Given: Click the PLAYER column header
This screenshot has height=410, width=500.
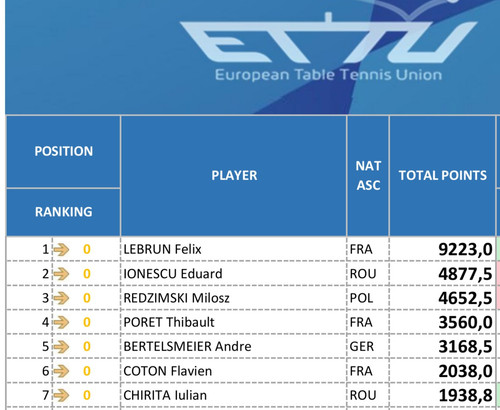Looking at the screenshot, I should click(x=234, y=176).
